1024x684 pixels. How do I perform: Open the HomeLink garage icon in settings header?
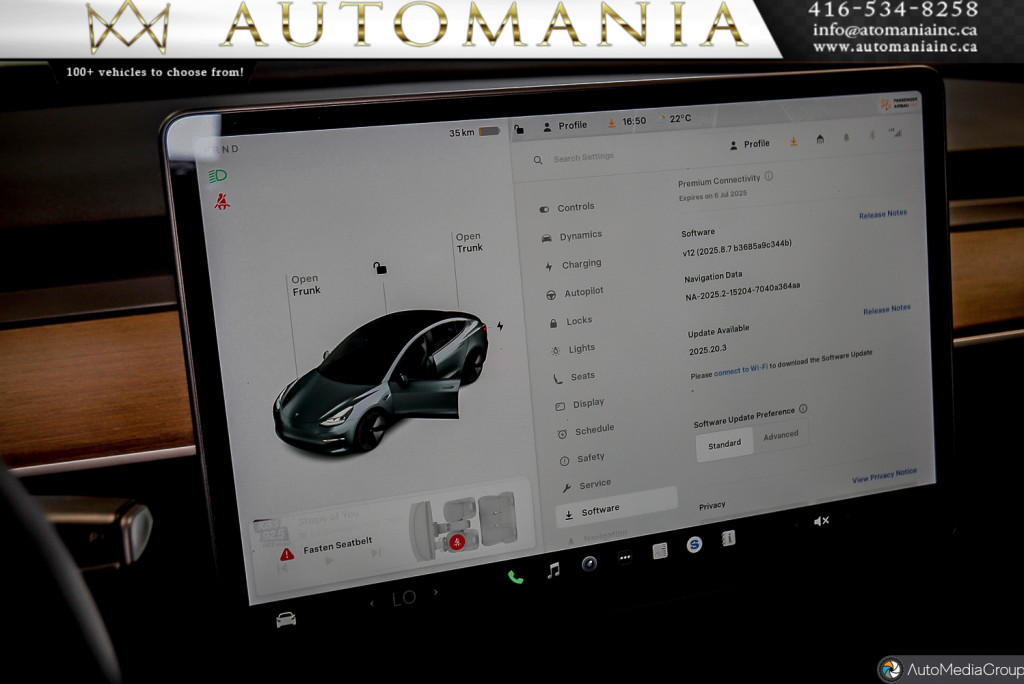(x=820, y=140)
